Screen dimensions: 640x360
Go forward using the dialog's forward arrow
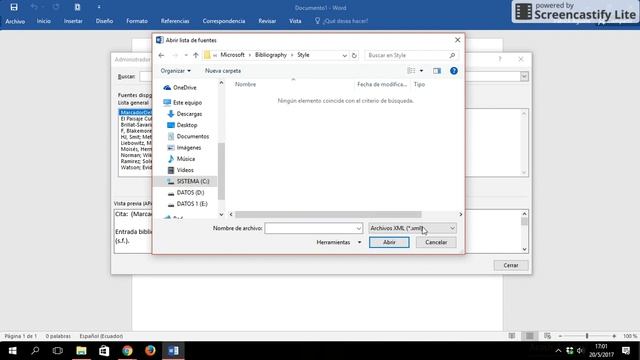click(x=175, y=55)
